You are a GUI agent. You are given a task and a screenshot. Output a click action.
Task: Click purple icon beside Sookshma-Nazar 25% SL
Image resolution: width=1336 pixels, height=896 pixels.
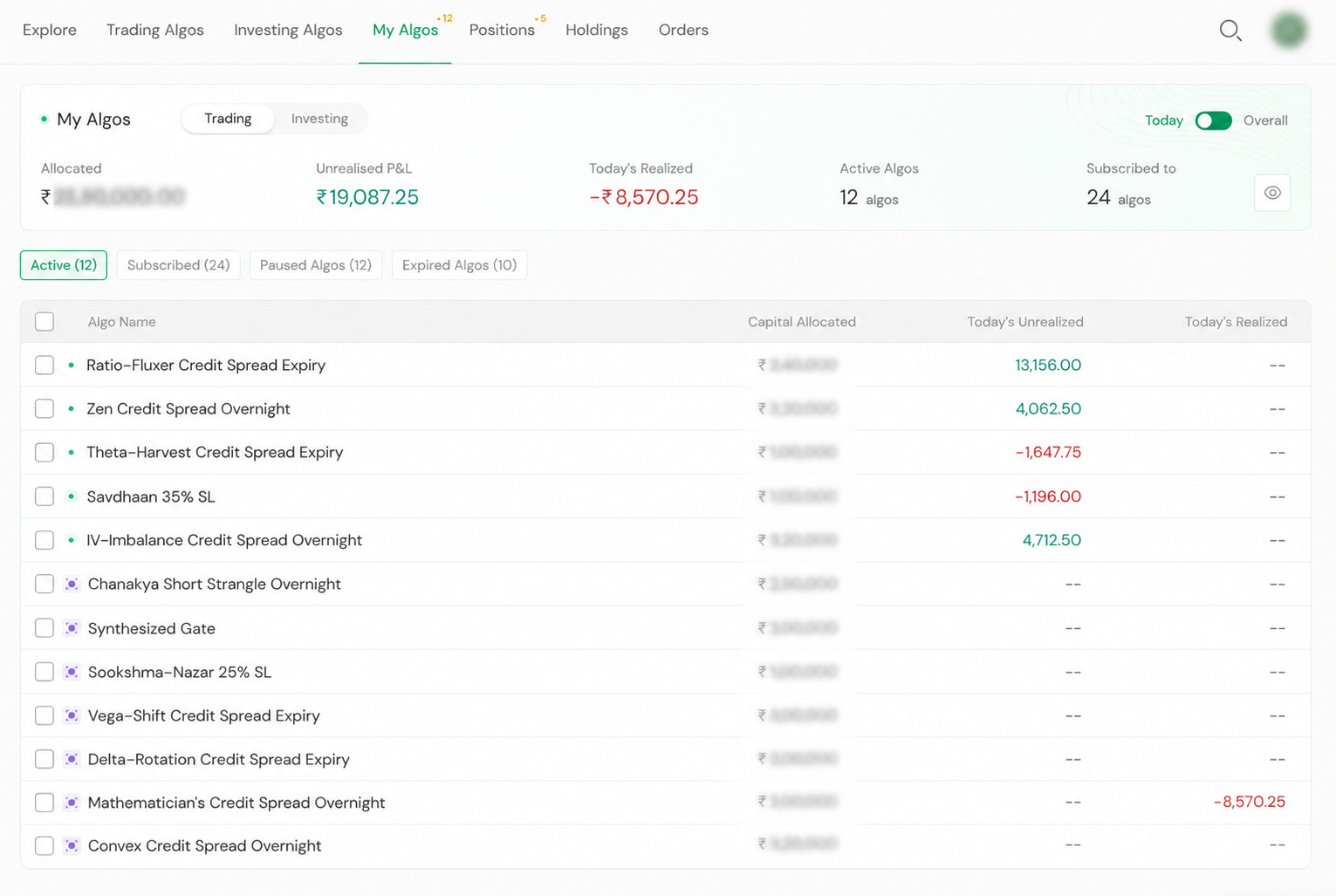tap(72, 672)
